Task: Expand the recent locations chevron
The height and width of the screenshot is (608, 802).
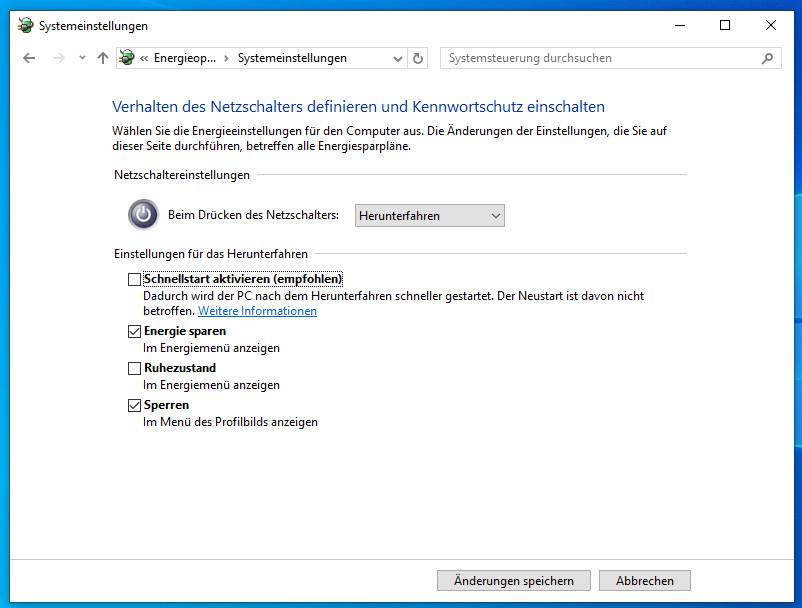Action: [82, 58]
